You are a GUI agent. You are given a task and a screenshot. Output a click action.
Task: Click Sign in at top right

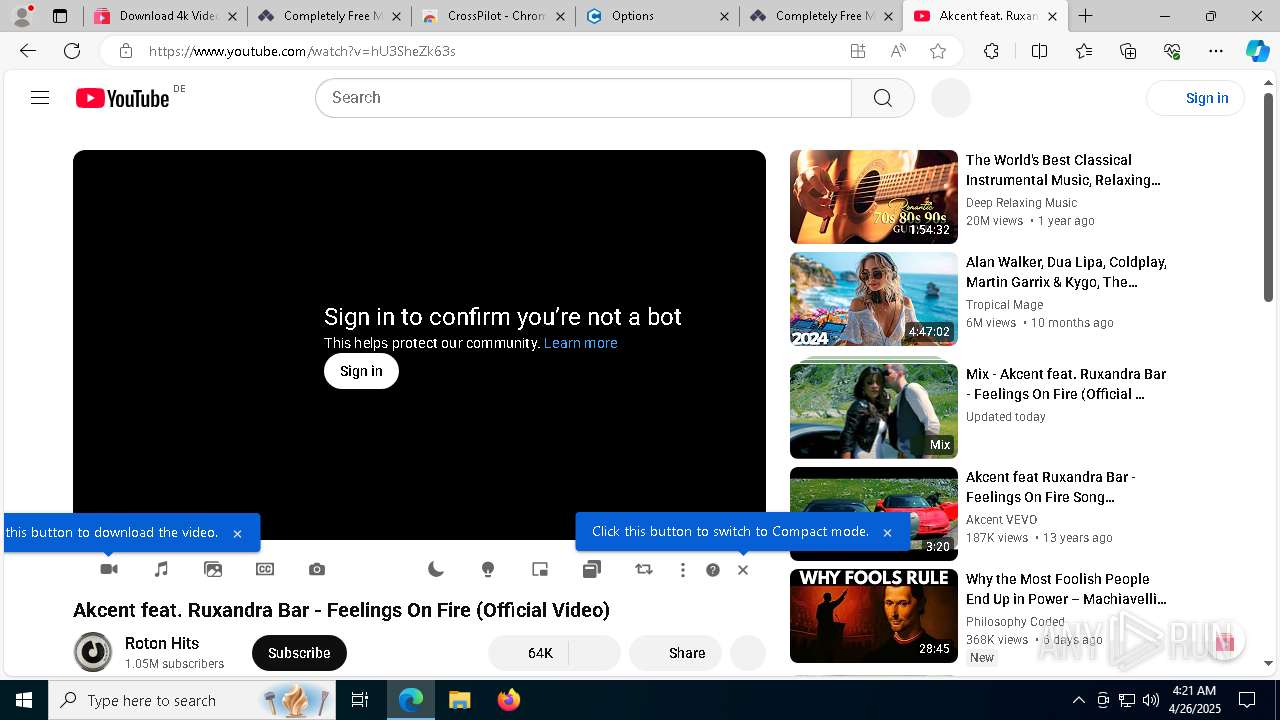pos(1195,98)
